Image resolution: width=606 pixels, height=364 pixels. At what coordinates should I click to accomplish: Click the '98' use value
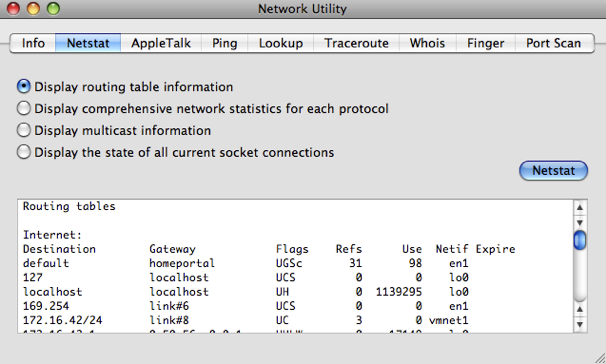tap(415, 263)
